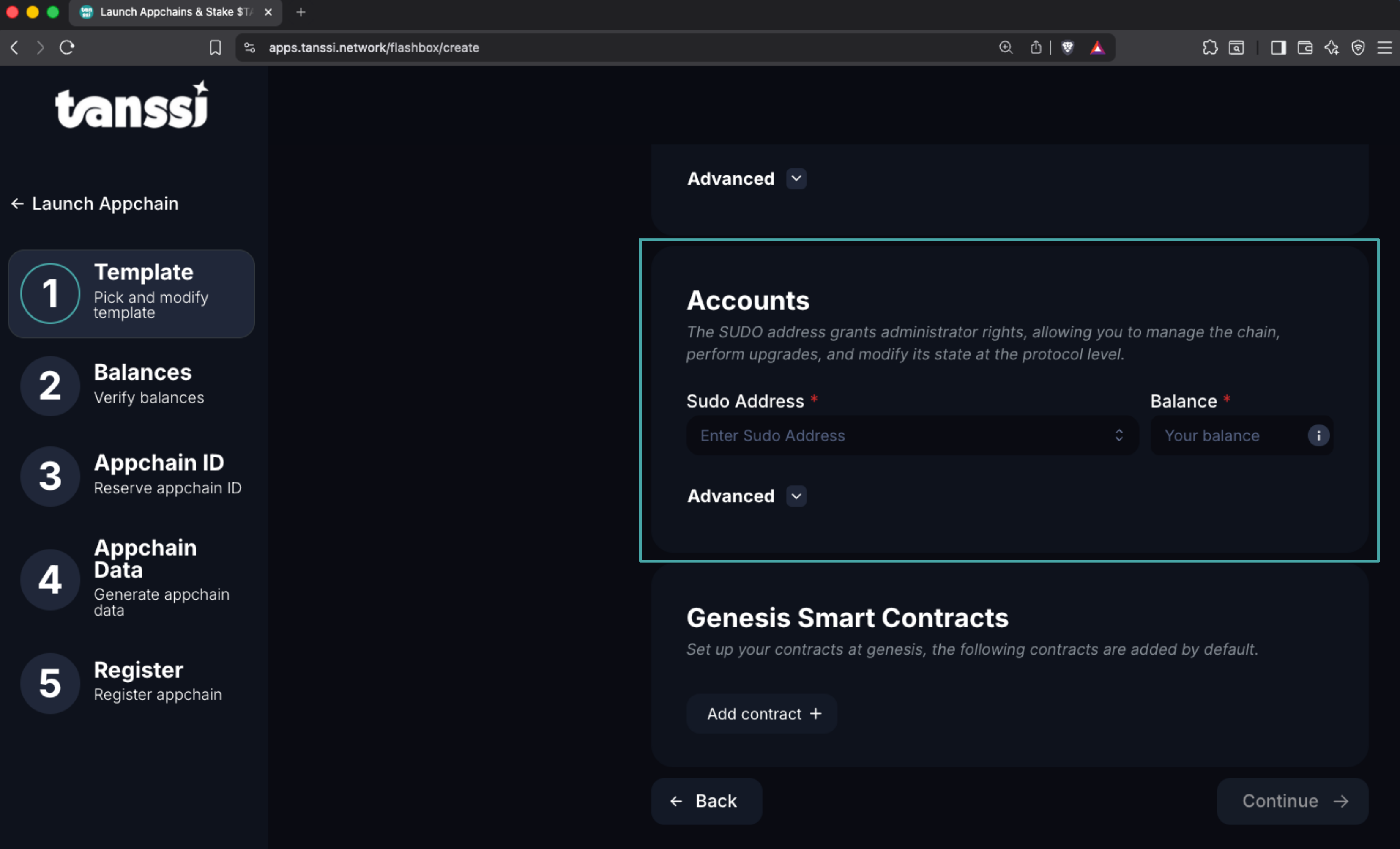
Task: Click the Your balance input field
Action: [1227, 436]
